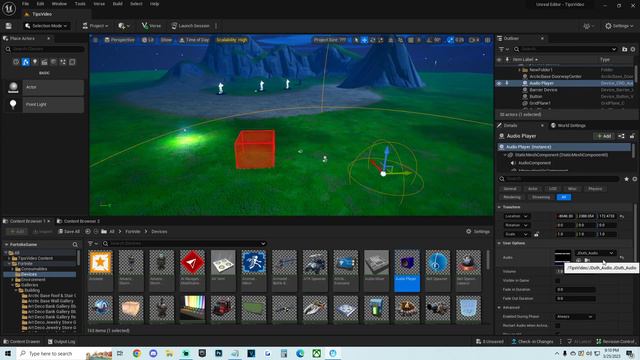This screenshot has width=640, height=360.
Task: Click the lock icon in Details header
Action: [x=632, y=136]
